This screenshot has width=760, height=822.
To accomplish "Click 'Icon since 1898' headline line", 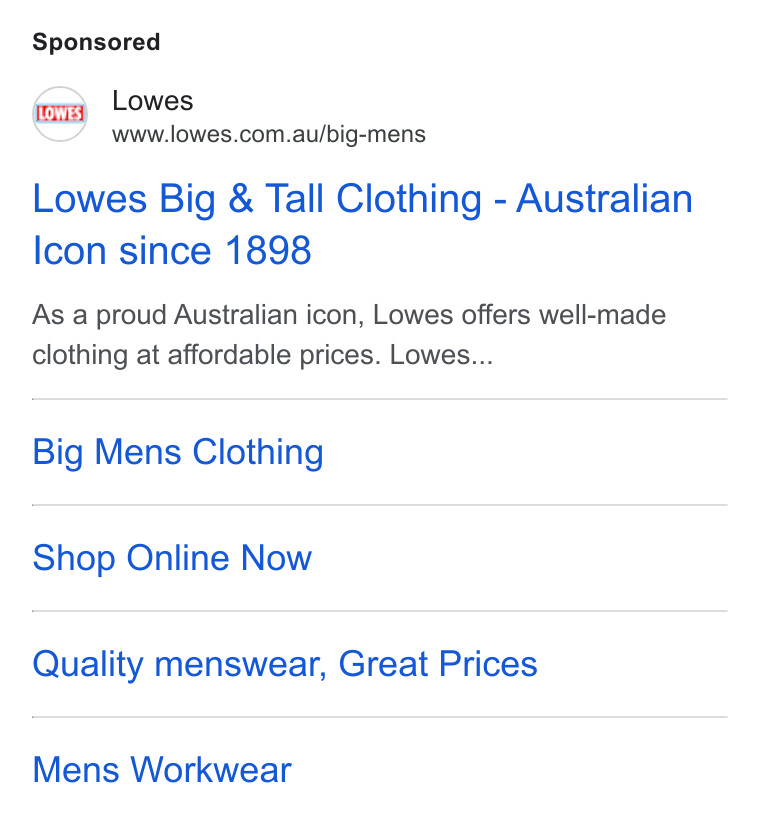I will pyautogui.click(x=172, y=251).
